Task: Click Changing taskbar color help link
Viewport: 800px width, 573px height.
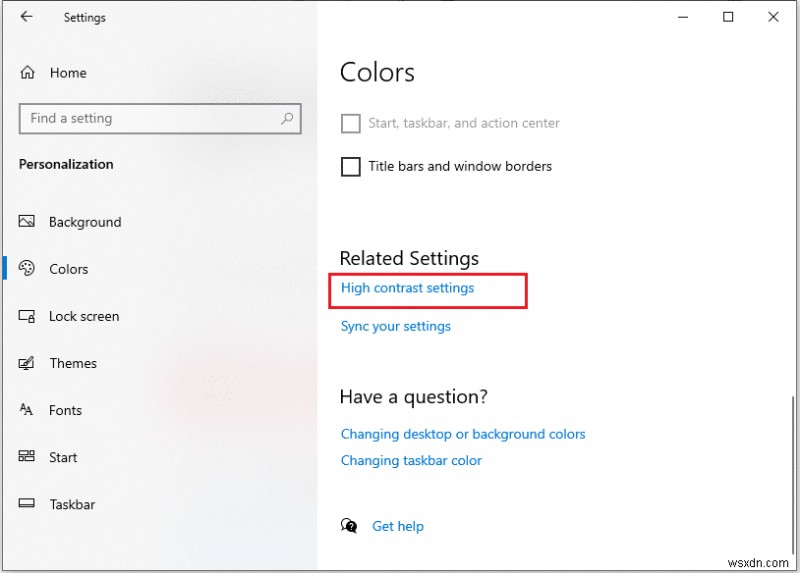Action: [411, 461]
